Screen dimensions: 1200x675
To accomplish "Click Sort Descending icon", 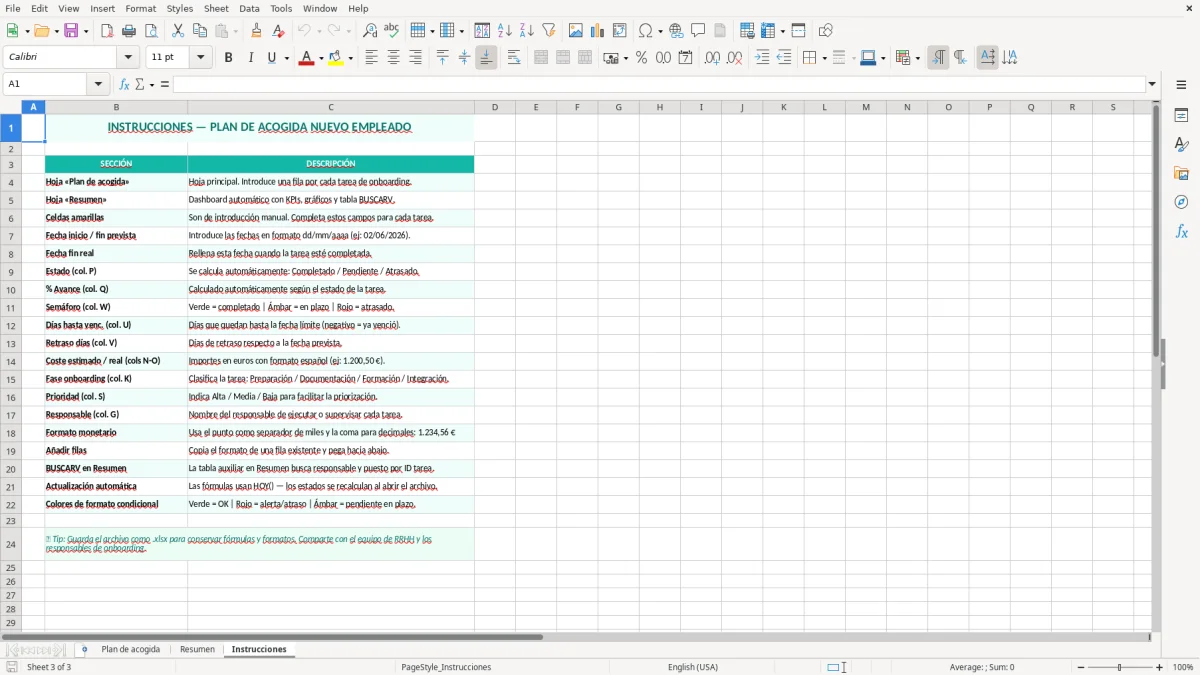I will (x=526, y=31).
